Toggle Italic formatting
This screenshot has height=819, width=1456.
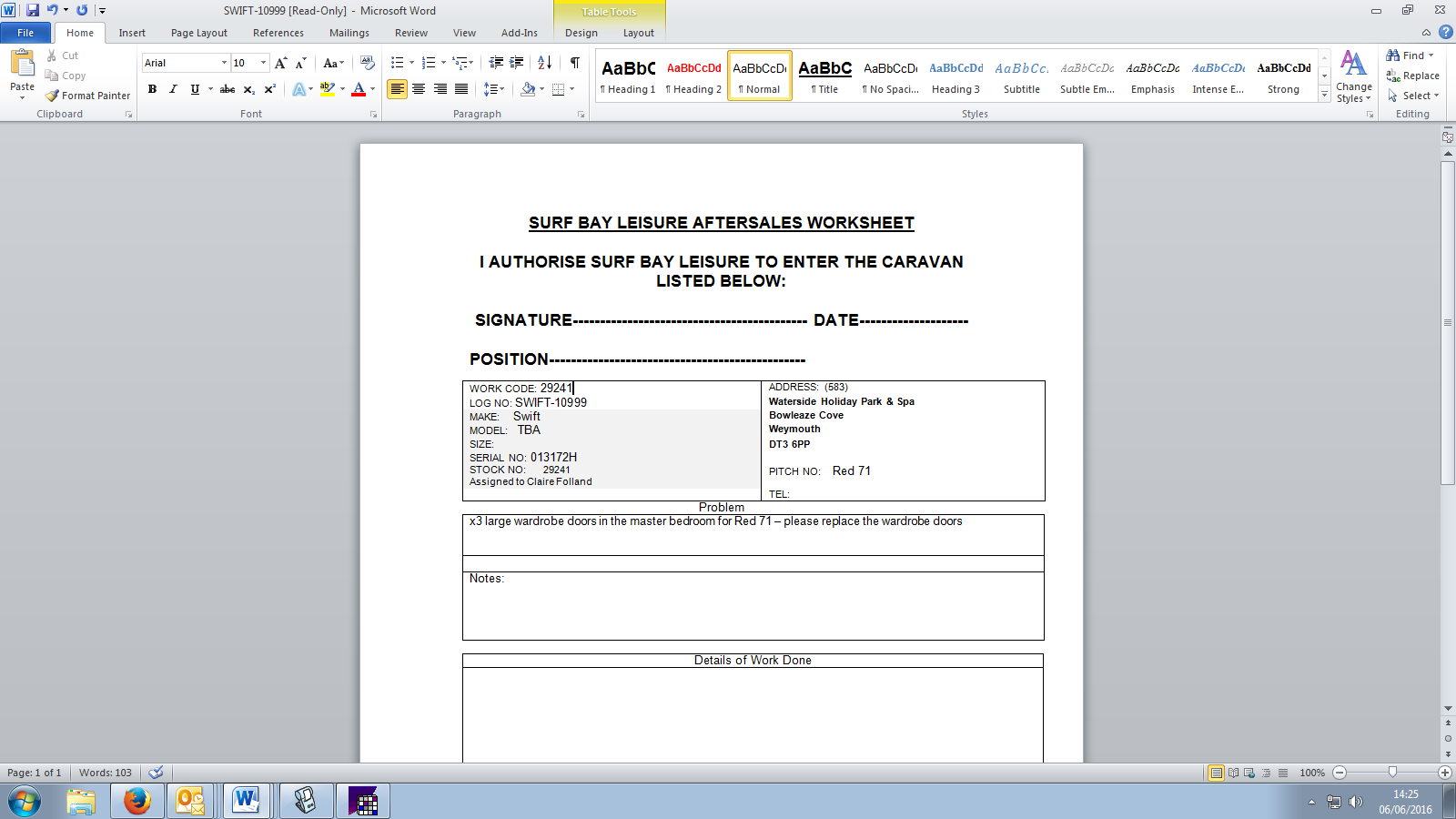[x=173, y=89]
